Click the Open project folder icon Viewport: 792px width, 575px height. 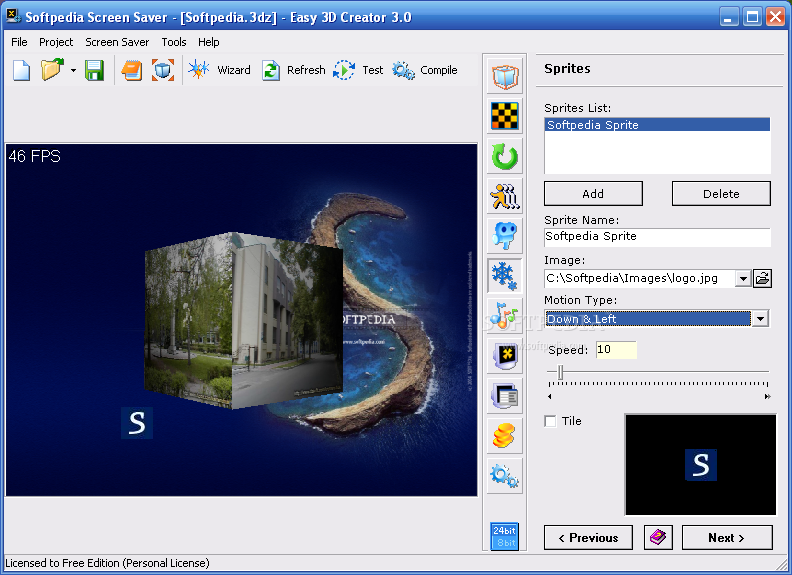pos(52,70)
